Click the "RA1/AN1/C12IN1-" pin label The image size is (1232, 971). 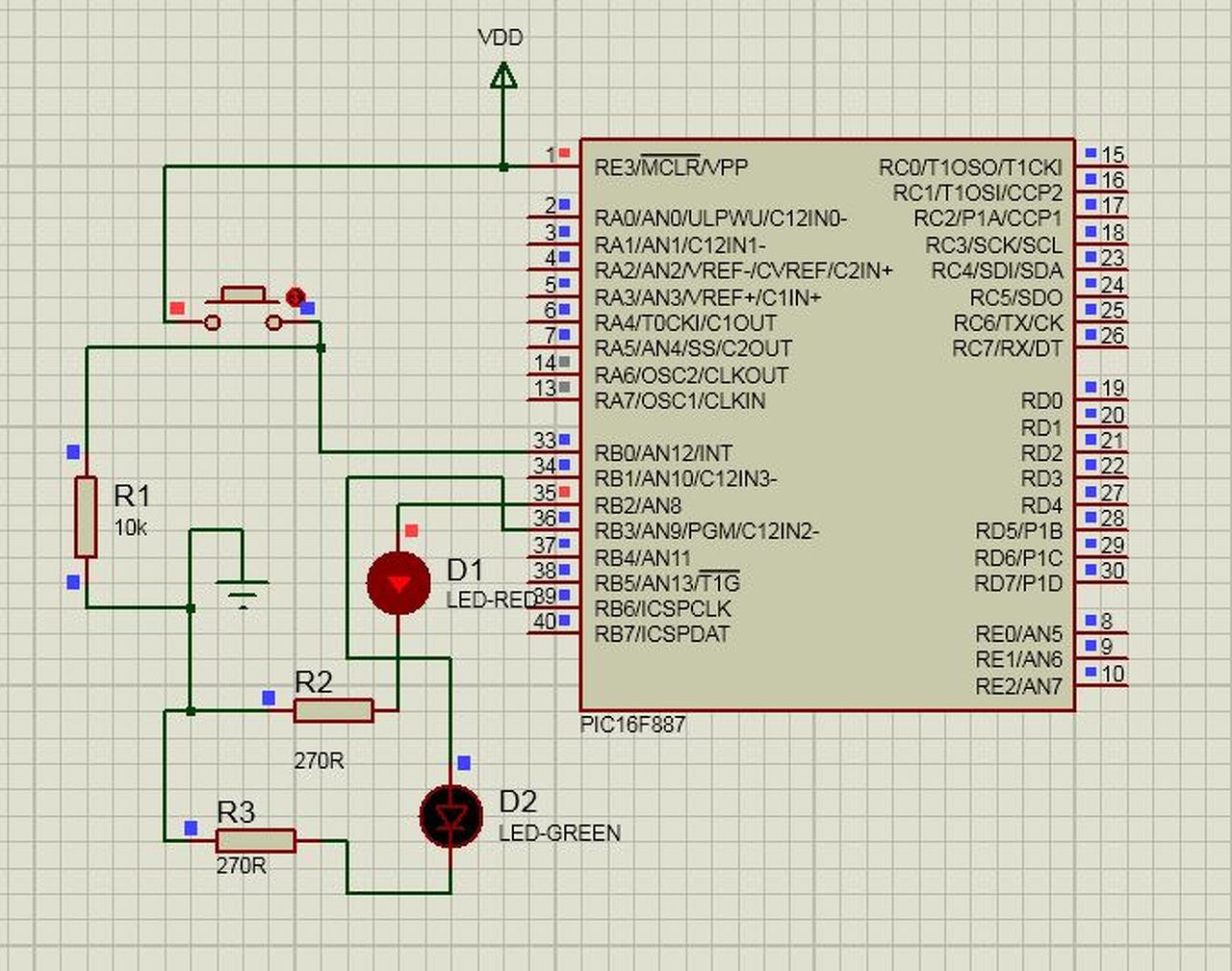680,244
